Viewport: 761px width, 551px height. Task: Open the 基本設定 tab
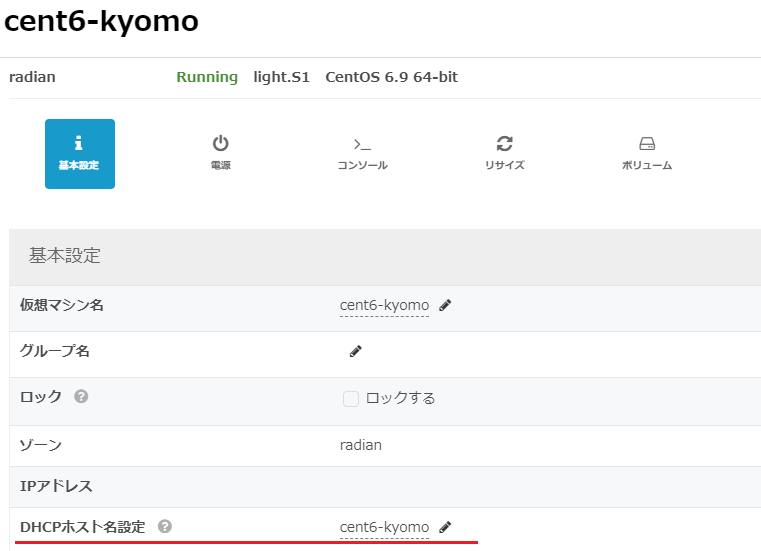(x=80, y=153)
